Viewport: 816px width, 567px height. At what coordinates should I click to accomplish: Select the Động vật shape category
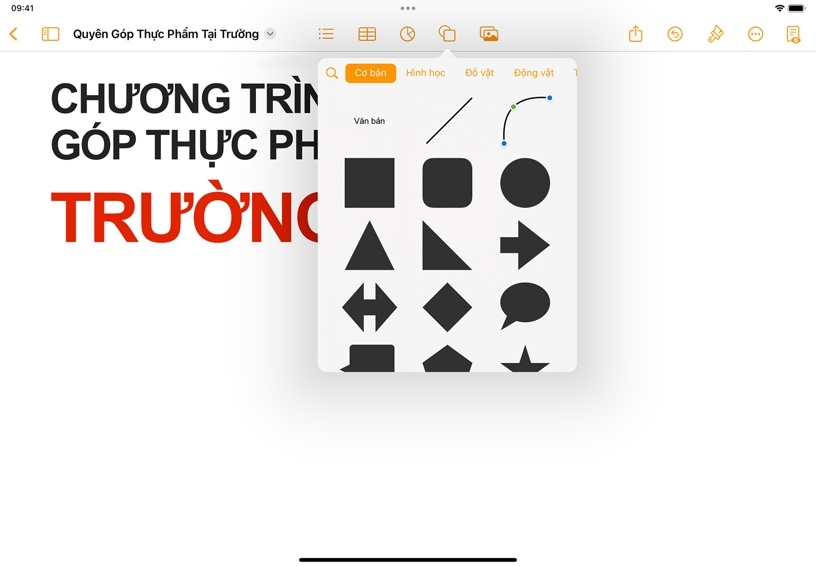coord(533,73)
